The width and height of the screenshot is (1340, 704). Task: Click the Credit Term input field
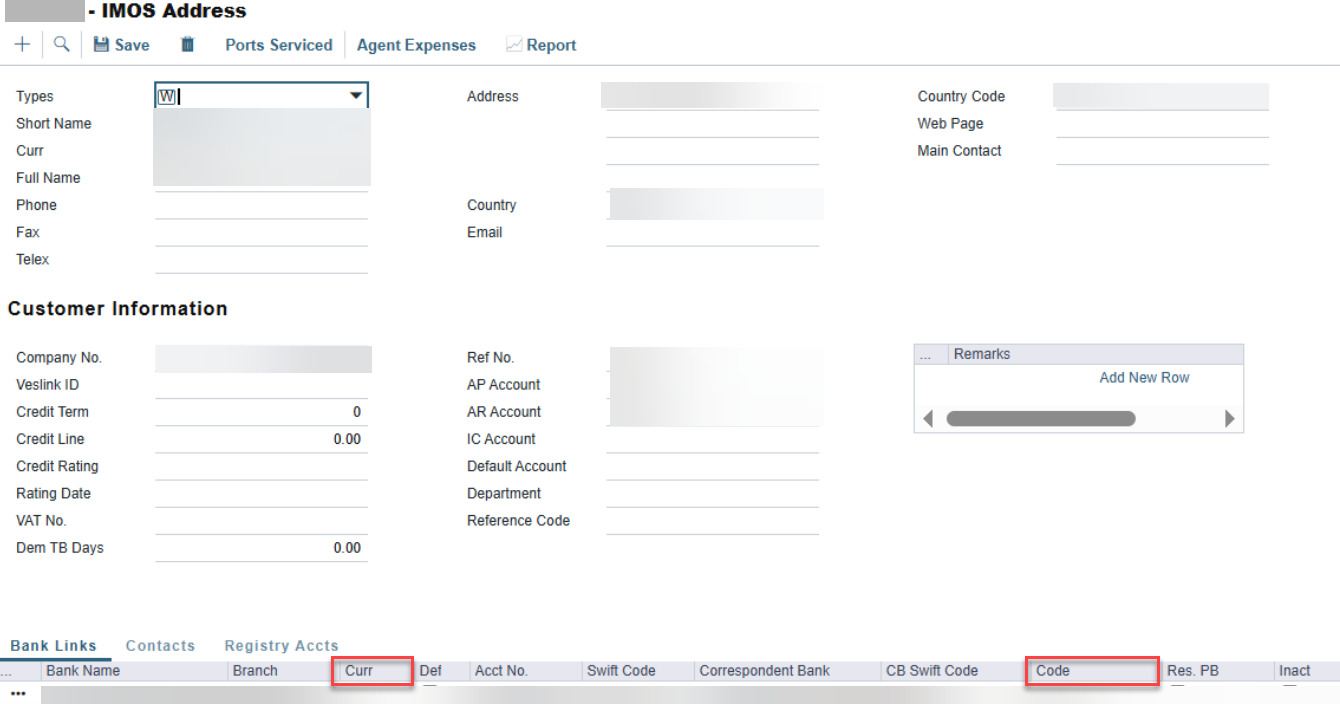click(261, 412)
